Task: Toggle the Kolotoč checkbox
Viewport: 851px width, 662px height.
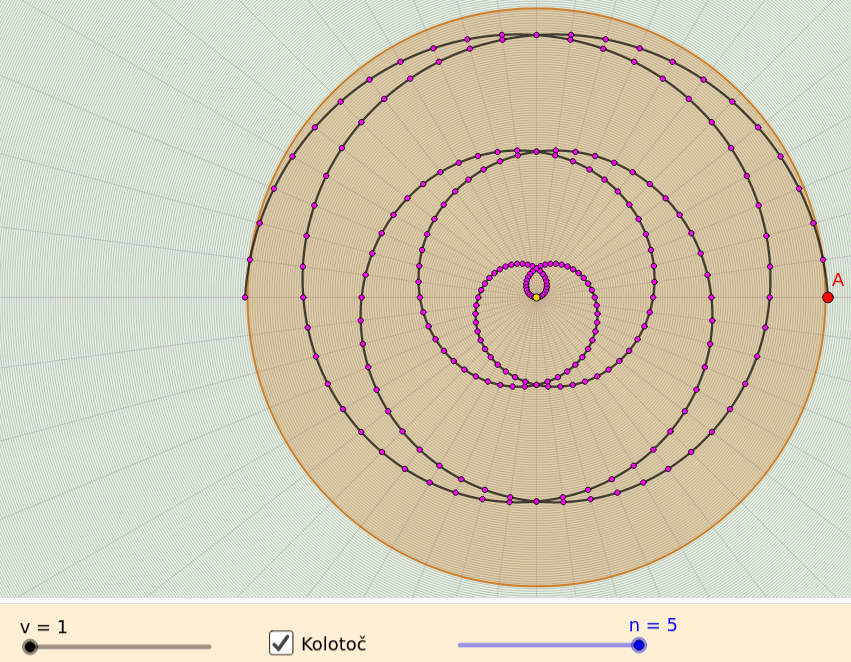Action: pos(281,642)
